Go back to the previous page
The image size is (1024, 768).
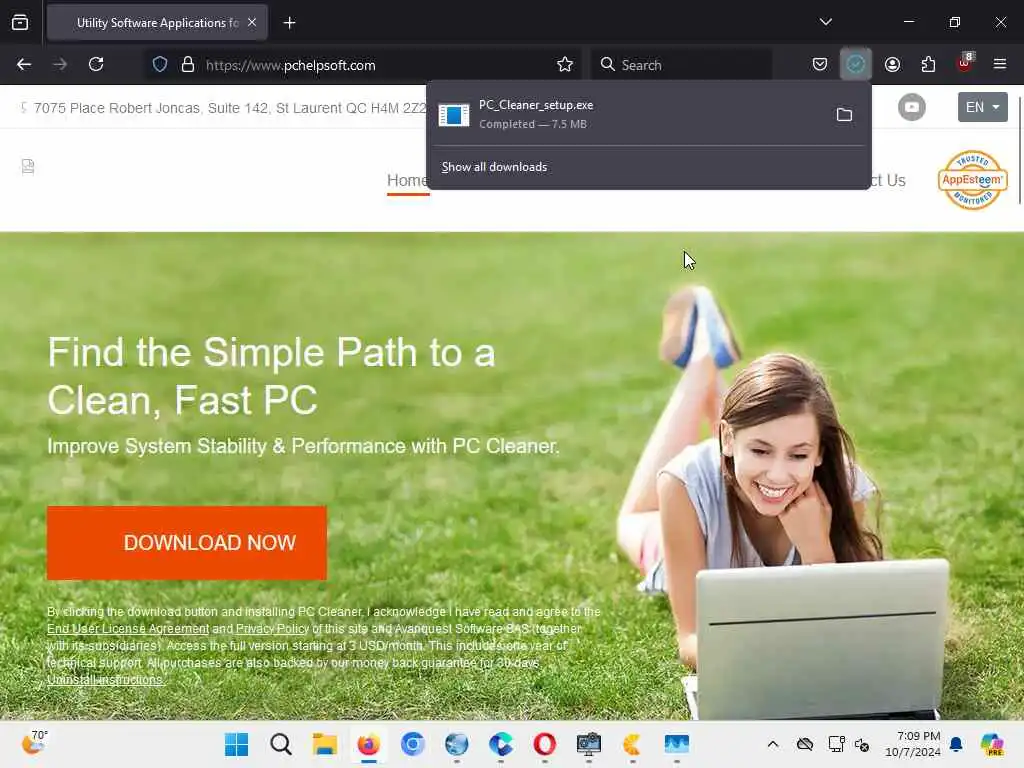[24, 65]
